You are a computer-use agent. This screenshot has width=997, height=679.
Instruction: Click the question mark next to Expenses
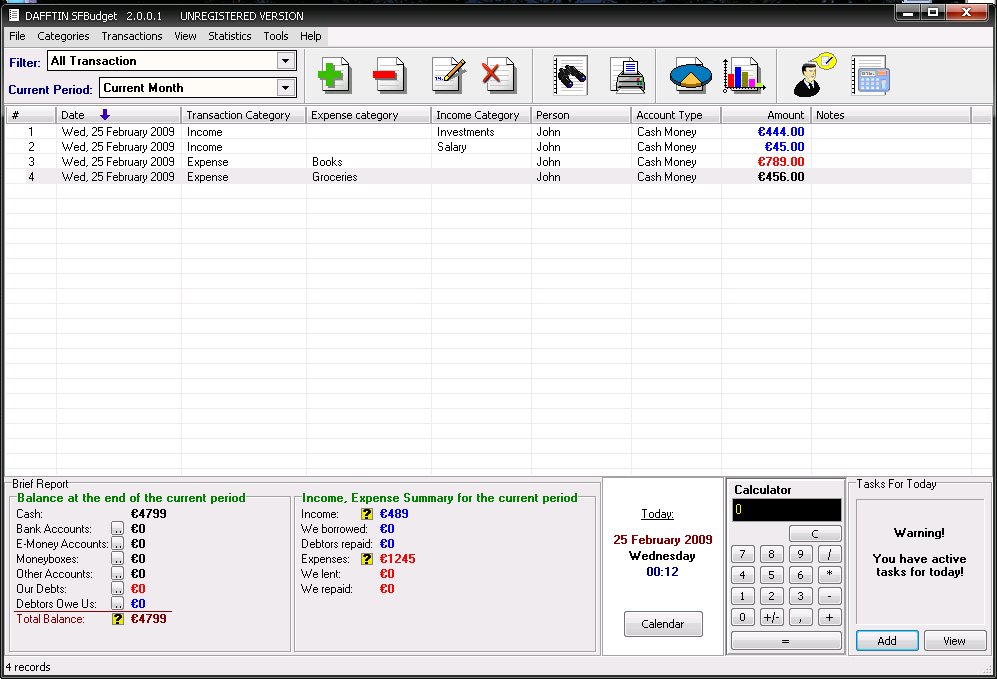point(367,559)
